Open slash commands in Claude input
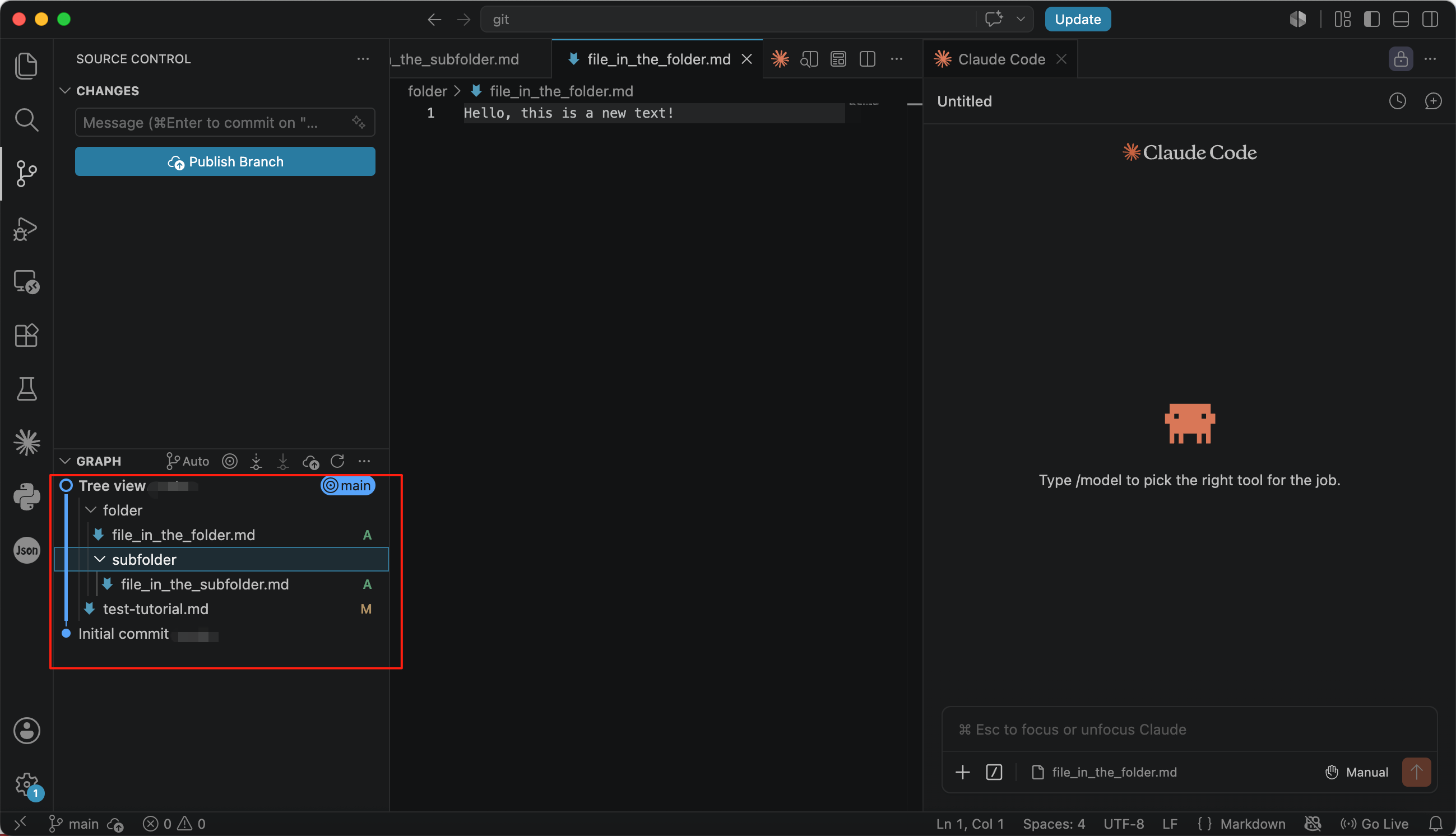This screenshot has height=836, width=1456. click(994, 772)
